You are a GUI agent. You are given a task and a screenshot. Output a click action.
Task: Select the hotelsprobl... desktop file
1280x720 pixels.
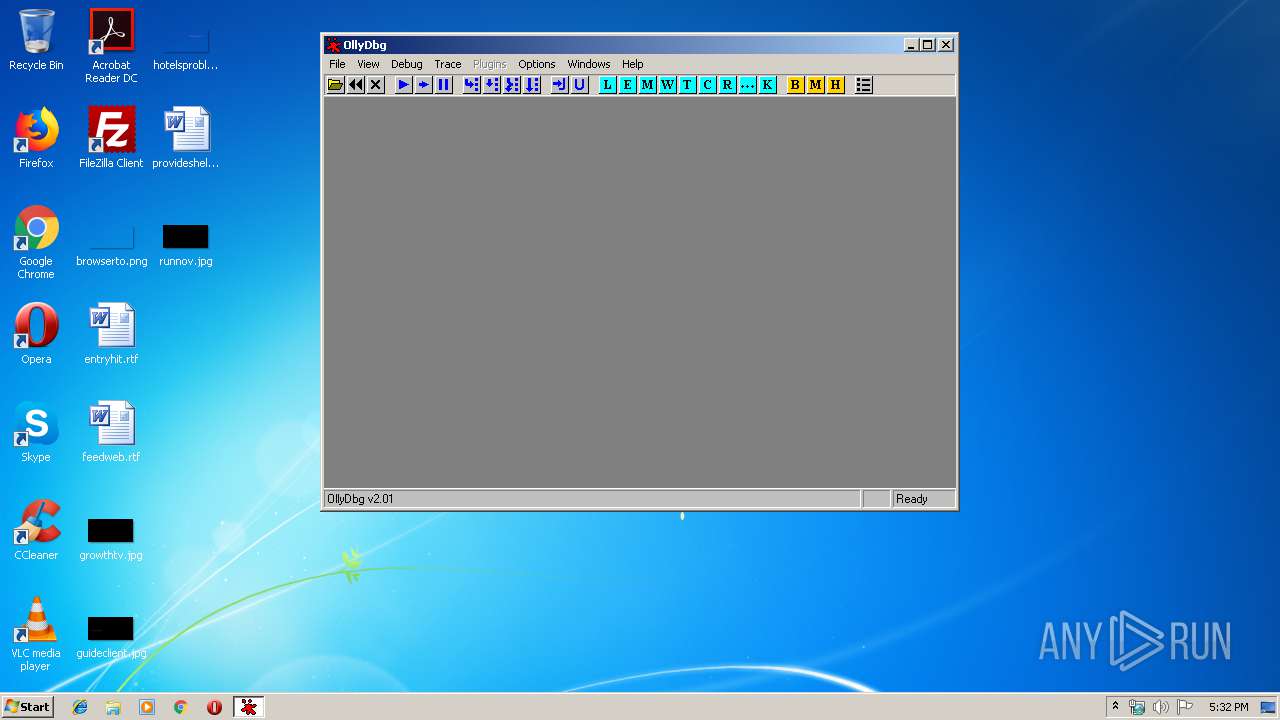pos(186,50)
